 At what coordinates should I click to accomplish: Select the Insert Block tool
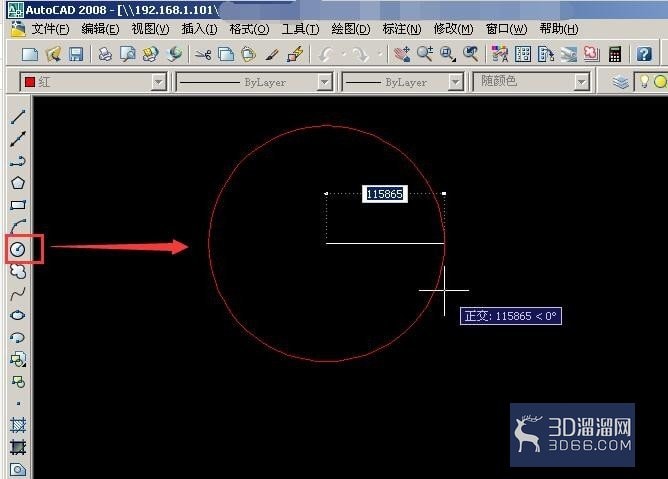click(18, 359)
